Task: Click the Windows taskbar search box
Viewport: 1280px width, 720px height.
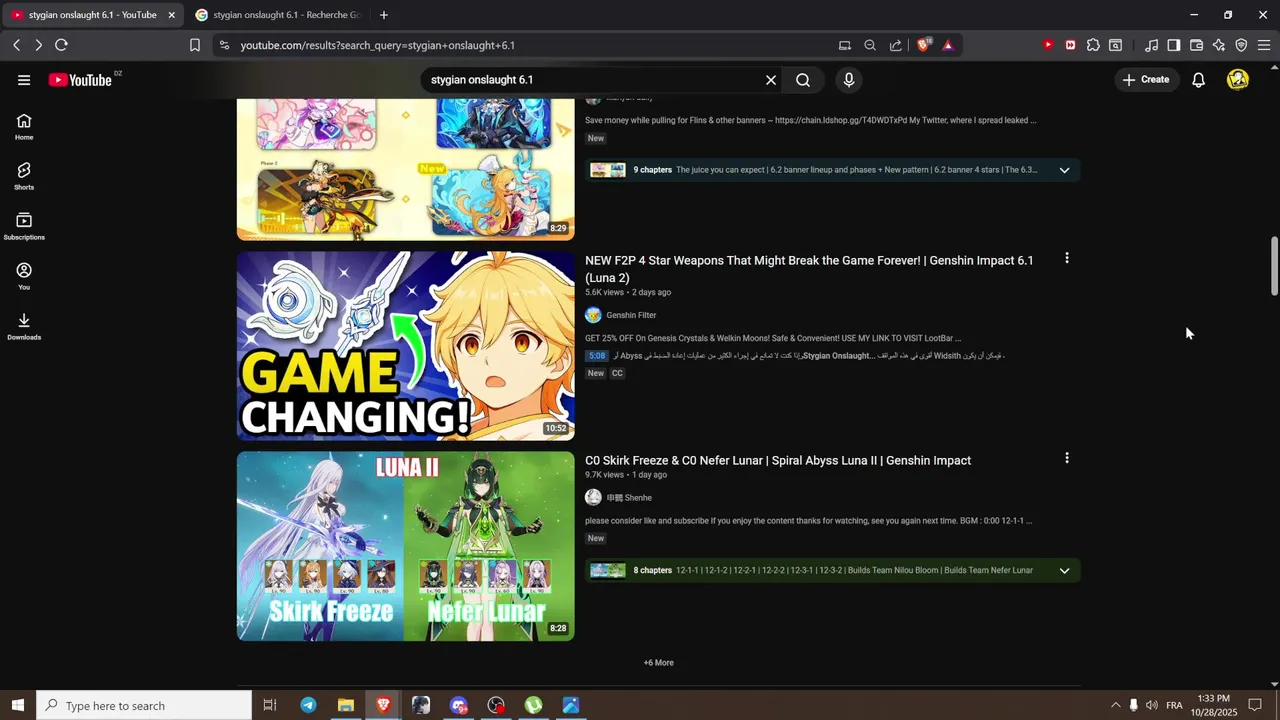Action: point(144,705)
